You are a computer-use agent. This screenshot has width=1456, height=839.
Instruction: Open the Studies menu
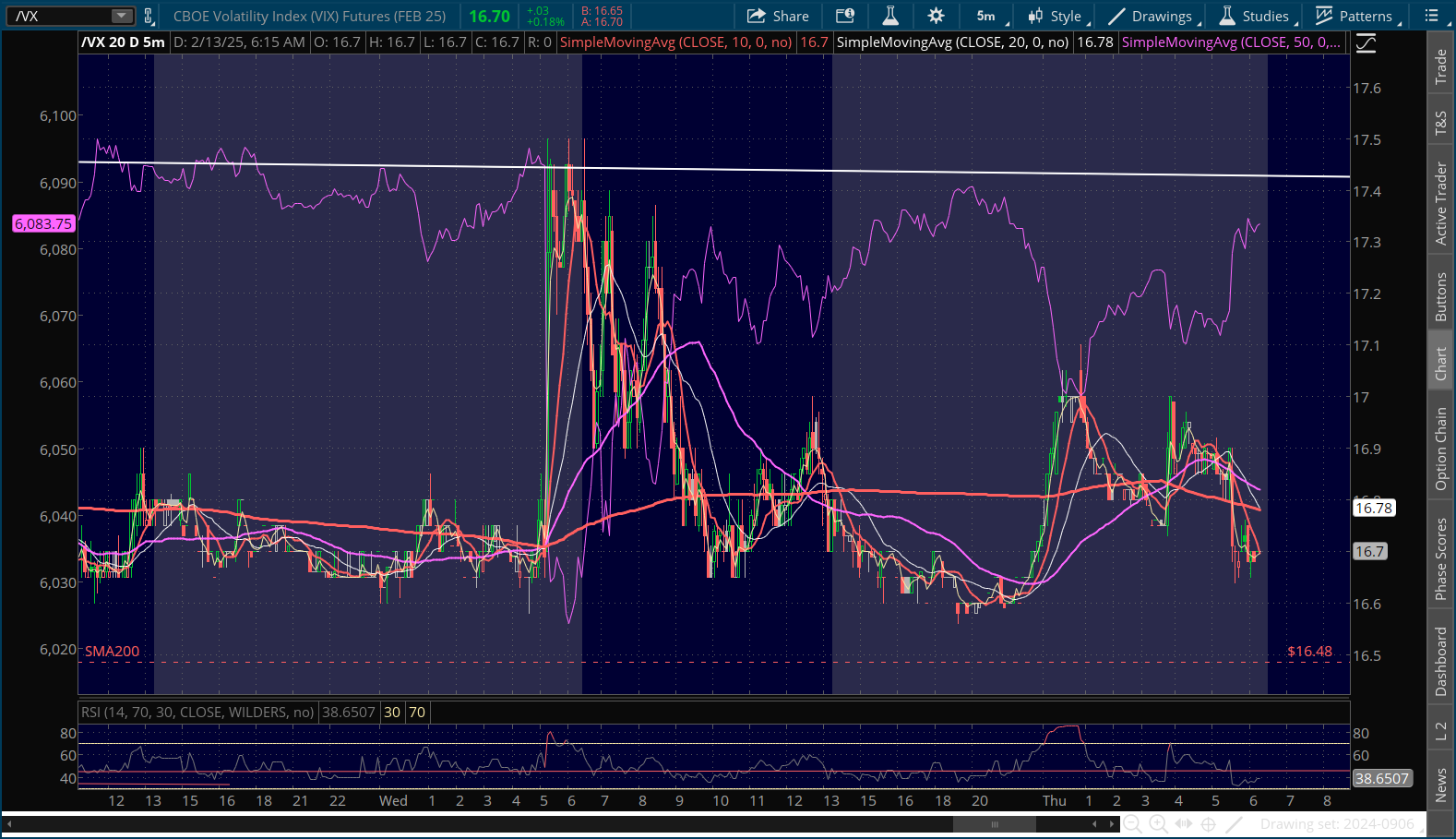point(1257,16)
